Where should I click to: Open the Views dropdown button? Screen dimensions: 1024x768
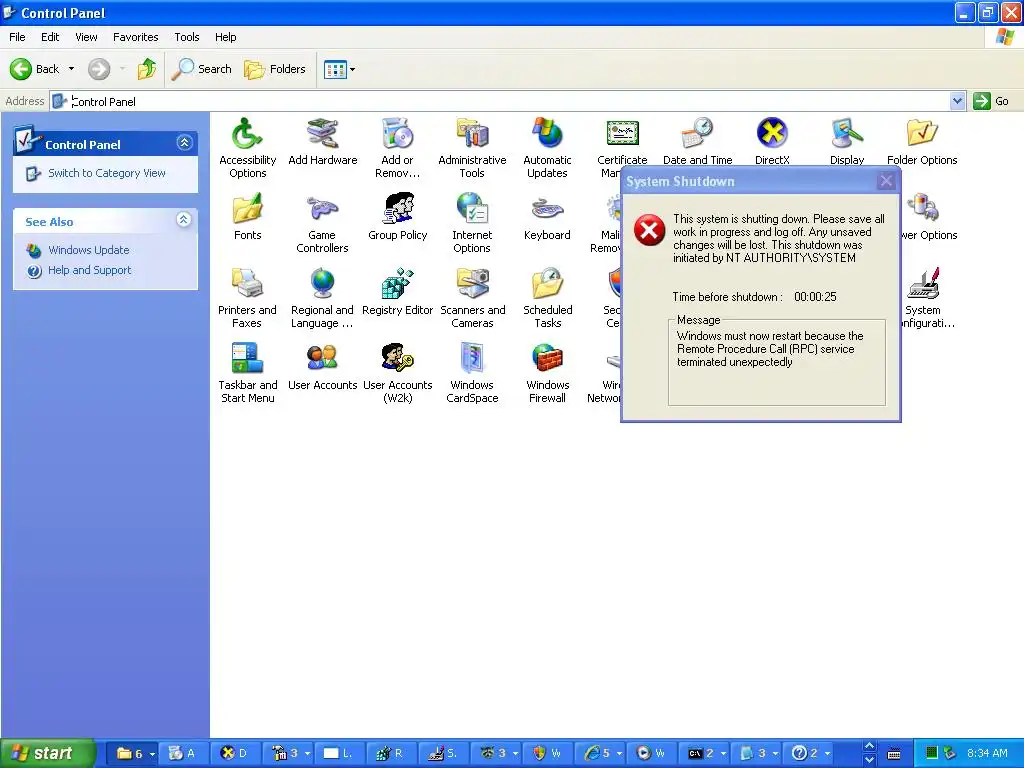click(x=340, y=69)
